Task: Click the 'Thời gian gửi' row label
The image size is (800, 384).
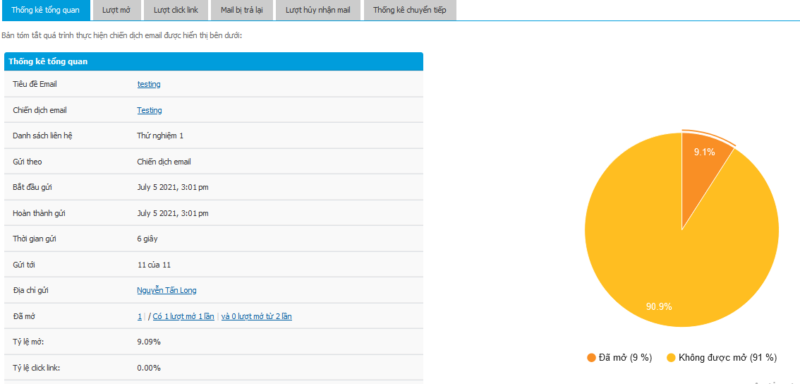Action: [34, 239]
